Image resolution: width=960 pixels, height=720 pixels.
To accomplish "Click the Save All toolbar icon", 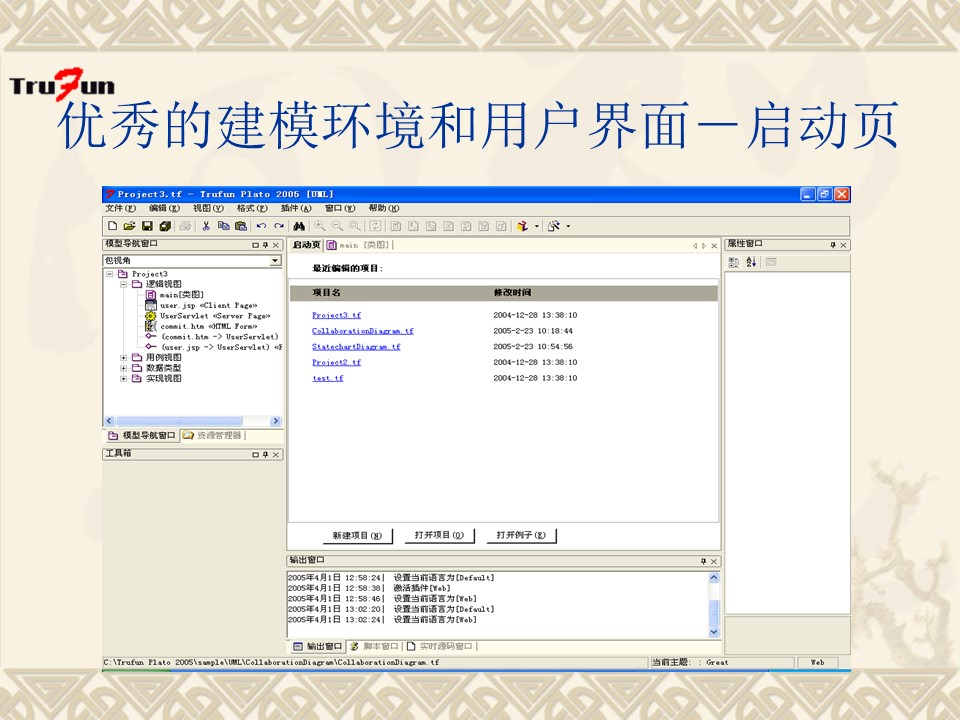I will click(165, 226).
